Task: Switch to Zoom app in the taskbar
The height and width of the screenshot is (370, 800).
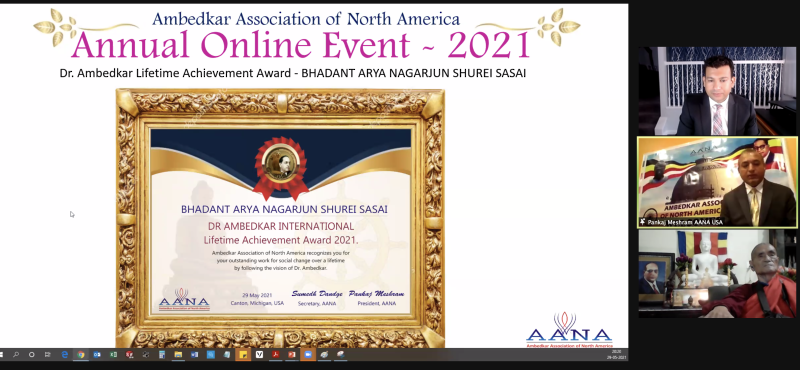Action: point(308,355)
